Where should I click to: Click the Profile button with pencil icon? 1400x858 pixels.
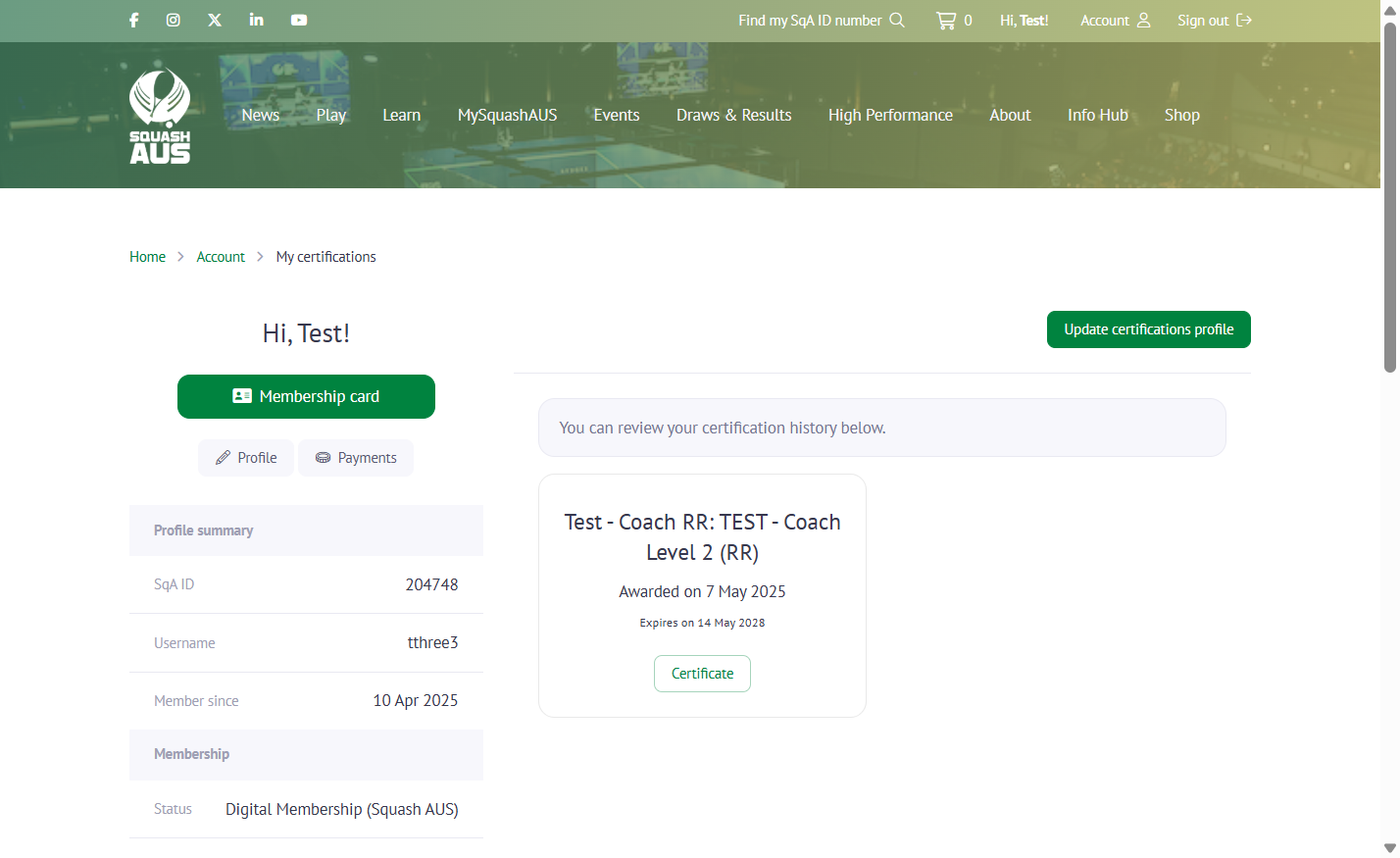(x=246, y=458)
